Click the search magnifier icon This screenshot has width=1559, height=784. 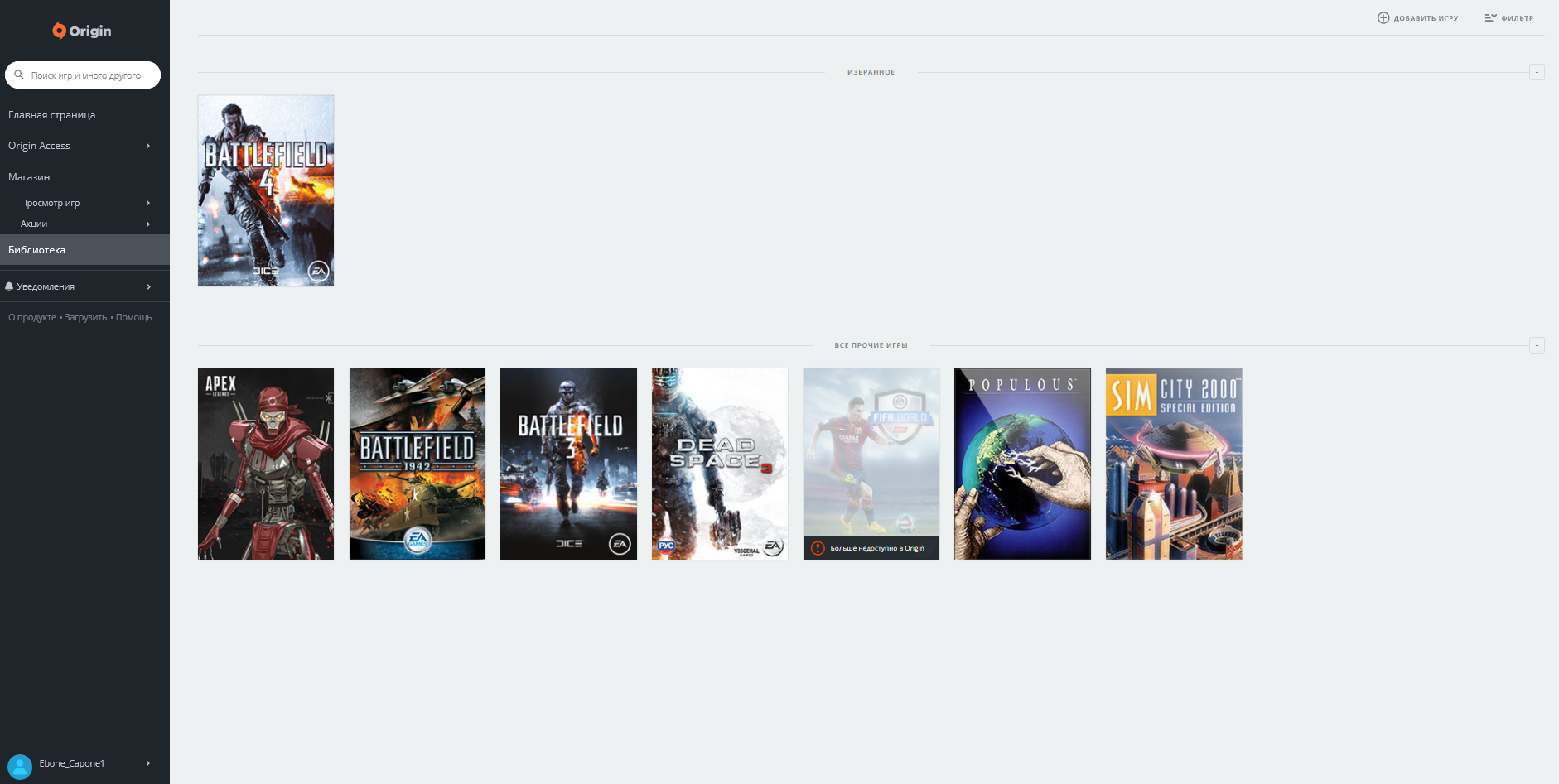pyautogui.click(x=19, y=75)
